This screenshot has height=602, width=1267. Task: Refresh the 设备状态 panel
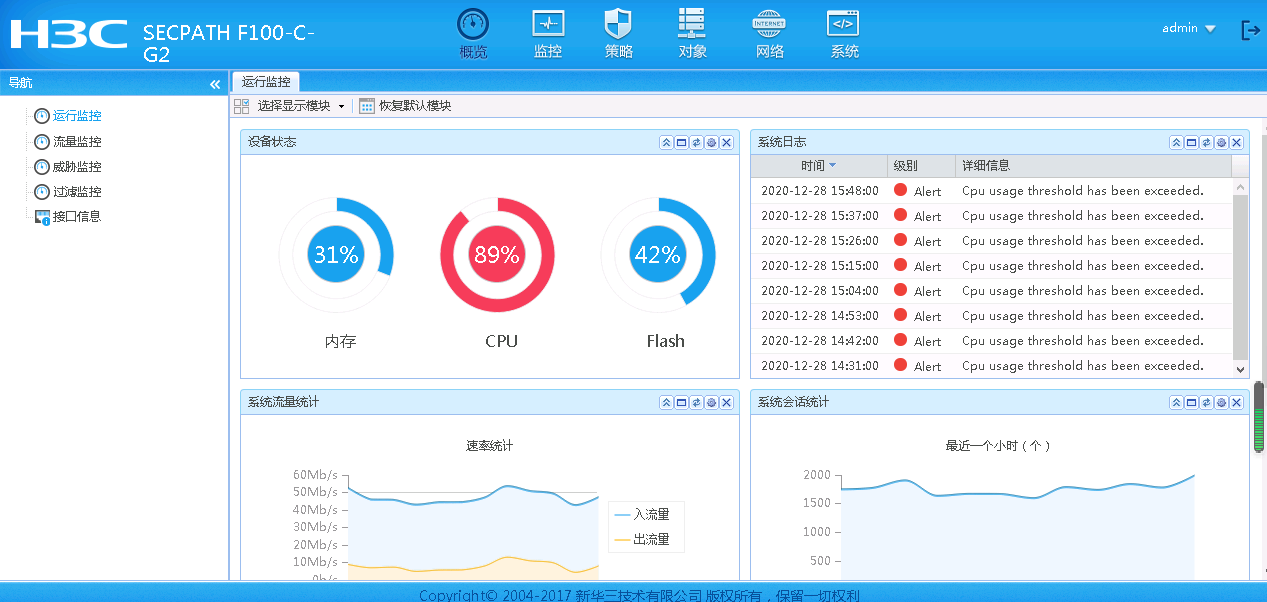coord(696,143)
